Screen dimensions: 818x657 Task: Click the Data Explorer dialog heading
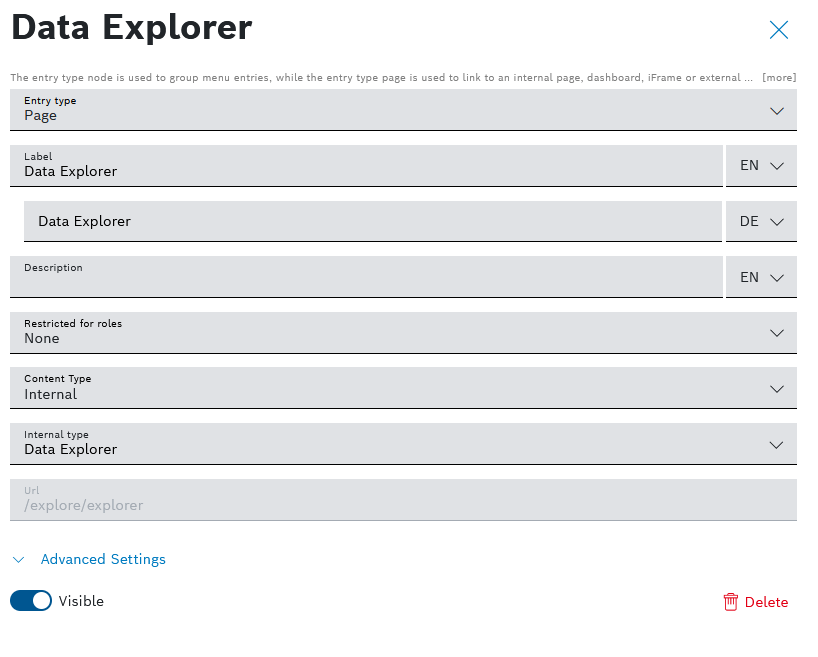(132, 28)
